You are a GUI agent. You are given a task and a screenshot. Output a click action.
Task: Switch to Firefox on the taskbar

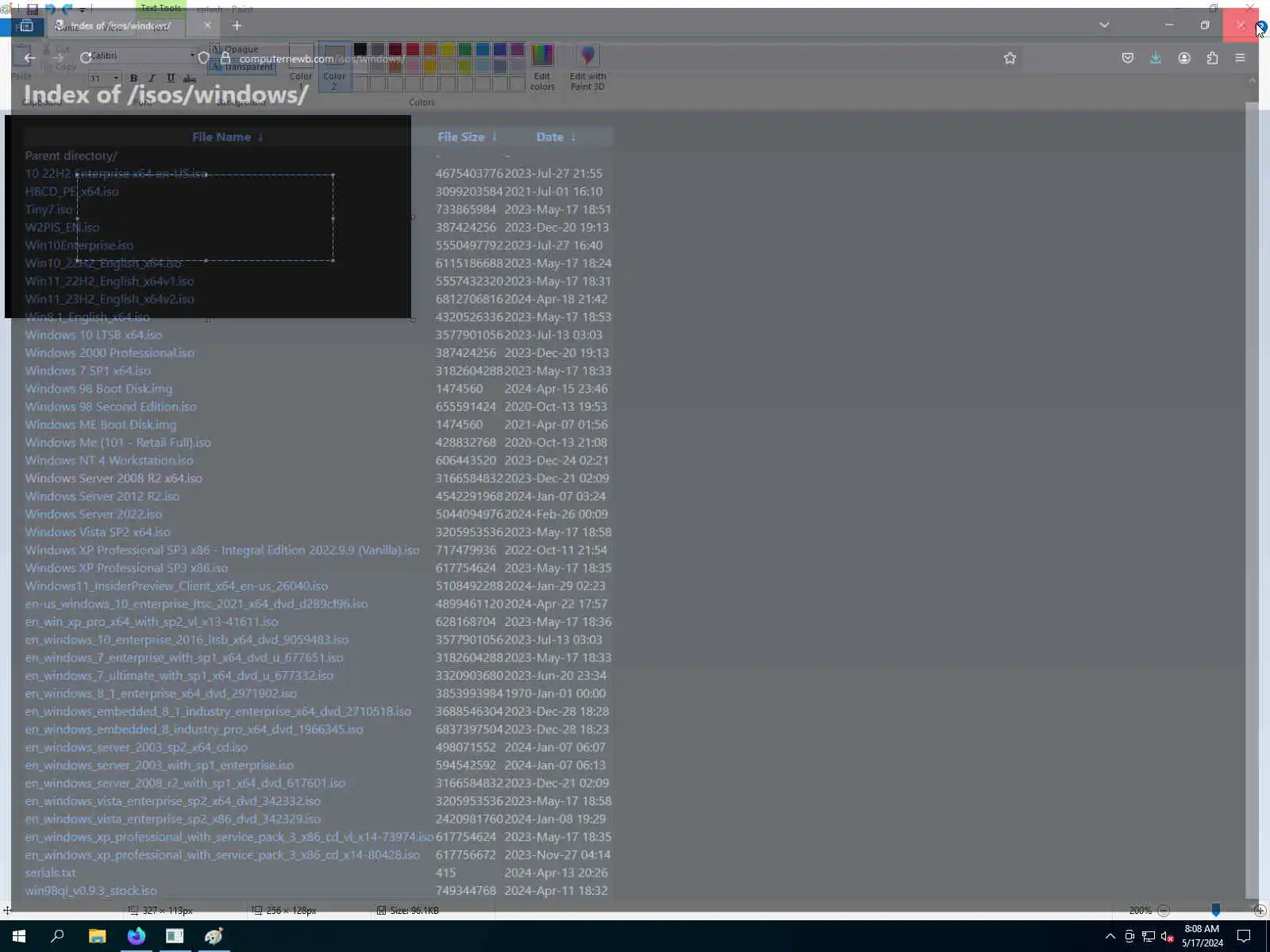137,936
